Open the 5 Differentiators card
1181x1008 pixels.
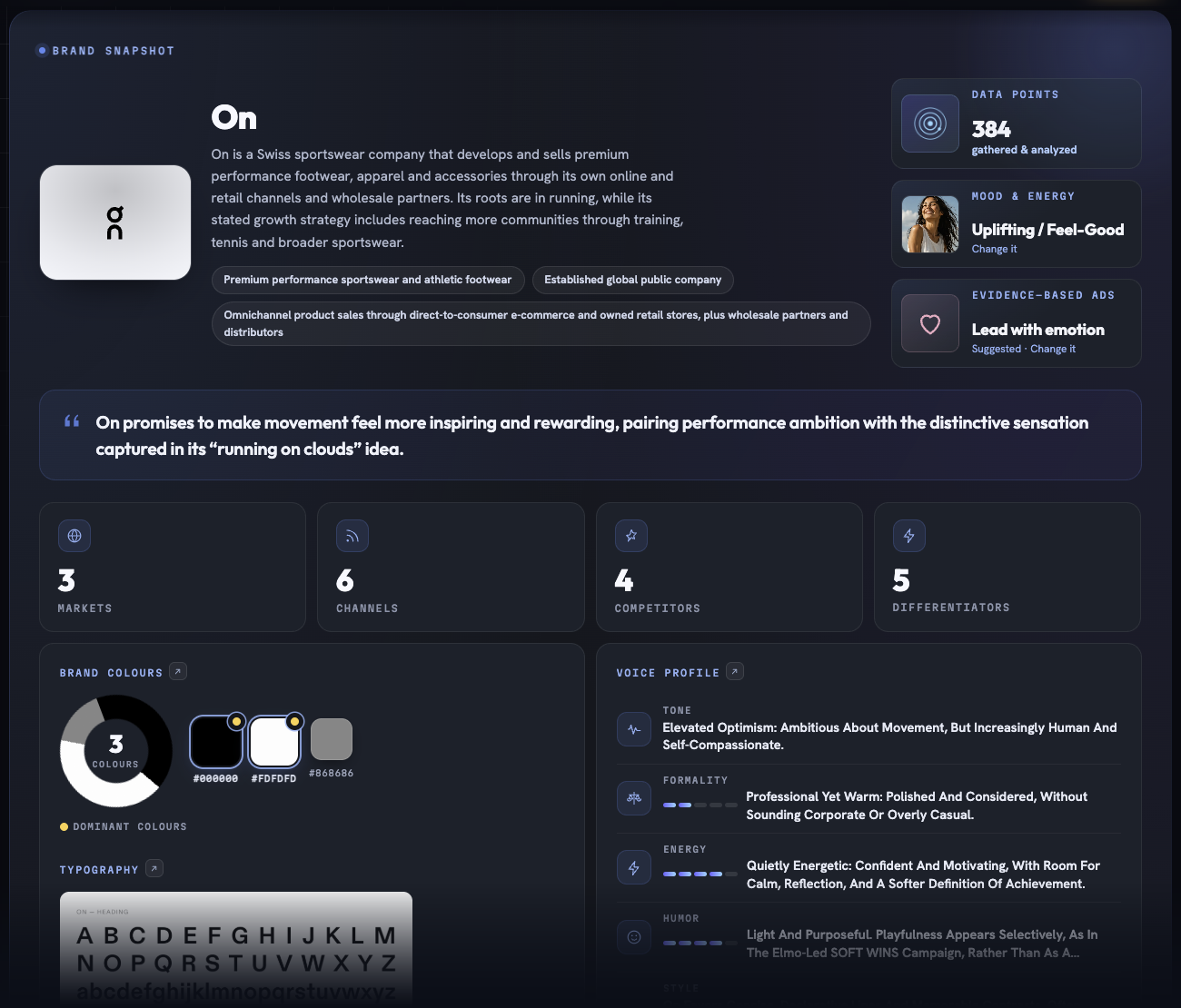[x=1007, y=567]
